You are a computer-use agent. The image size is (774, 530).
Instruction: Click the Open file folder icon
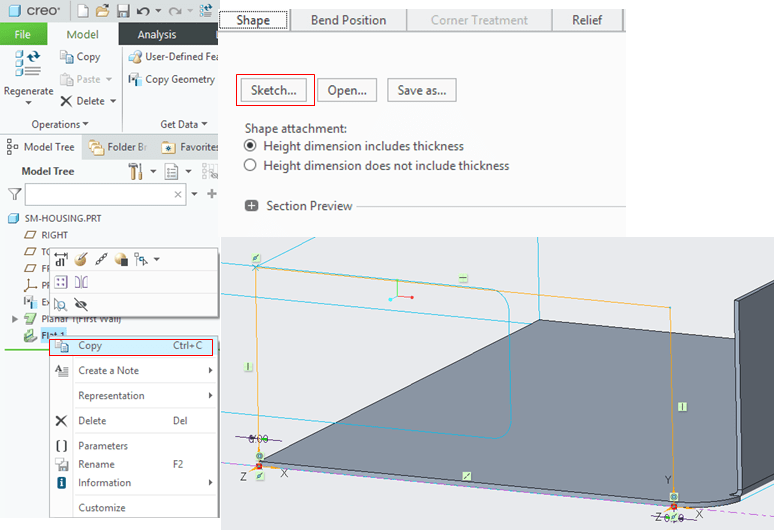coord(103,11)
